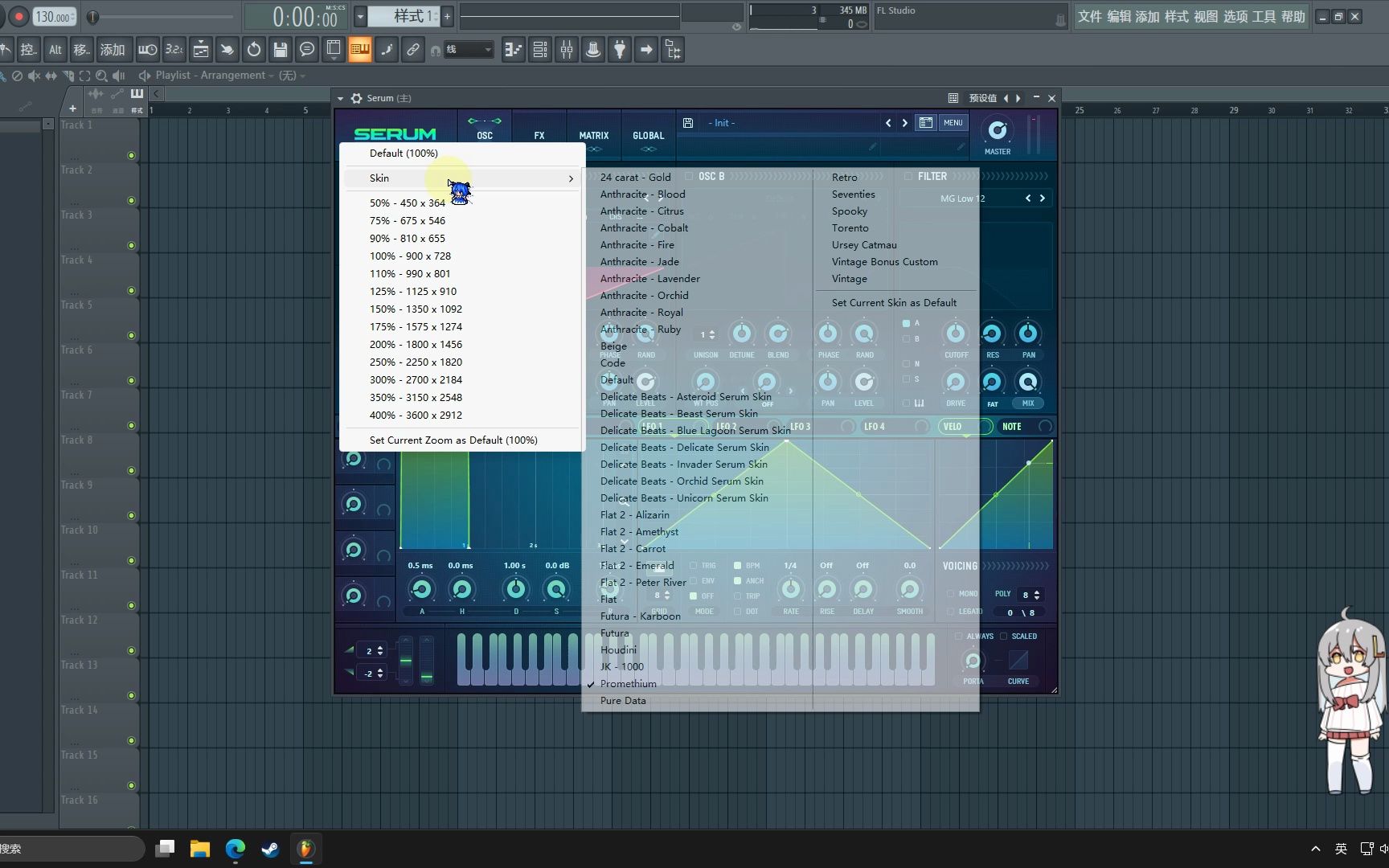Open the system tray overflow chevron
The image size is (1389, 868).
pos(1316,849)
